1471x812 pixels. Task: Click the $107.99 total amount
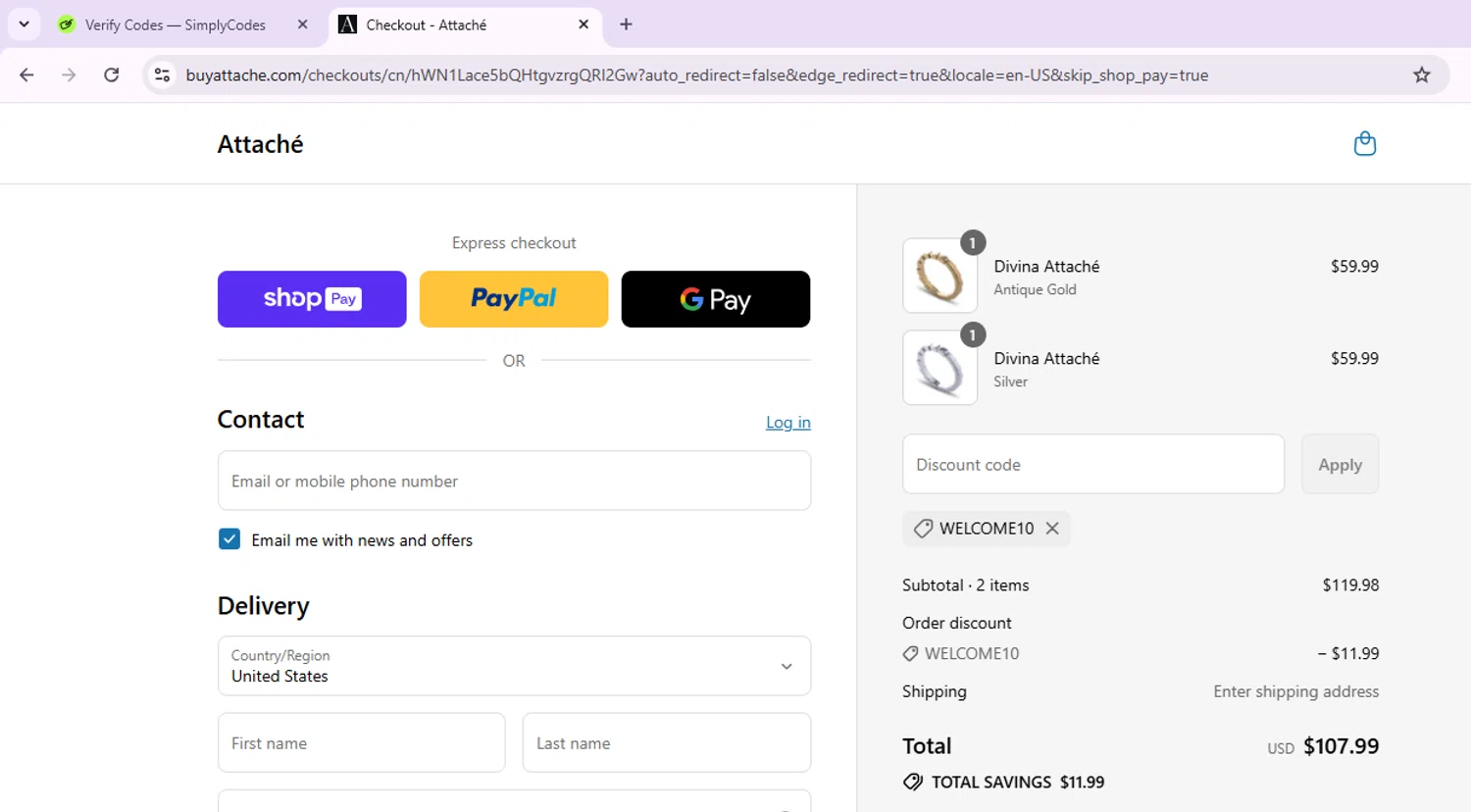(1341, 746)
